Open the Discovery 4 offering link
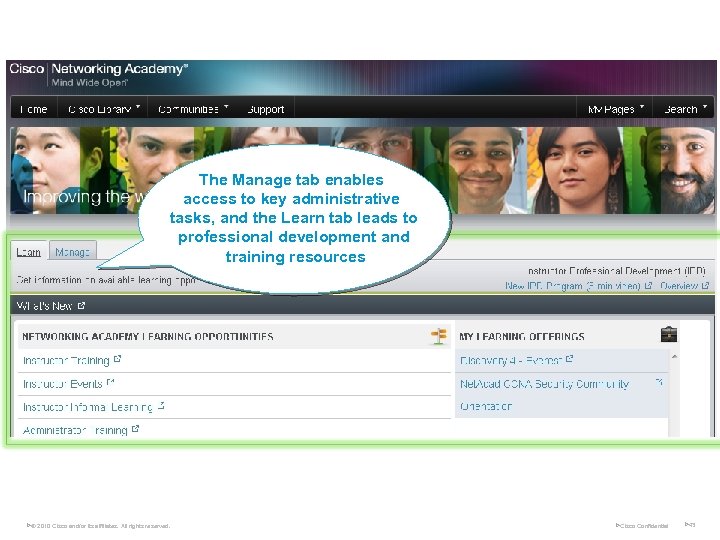 point(511,360)
